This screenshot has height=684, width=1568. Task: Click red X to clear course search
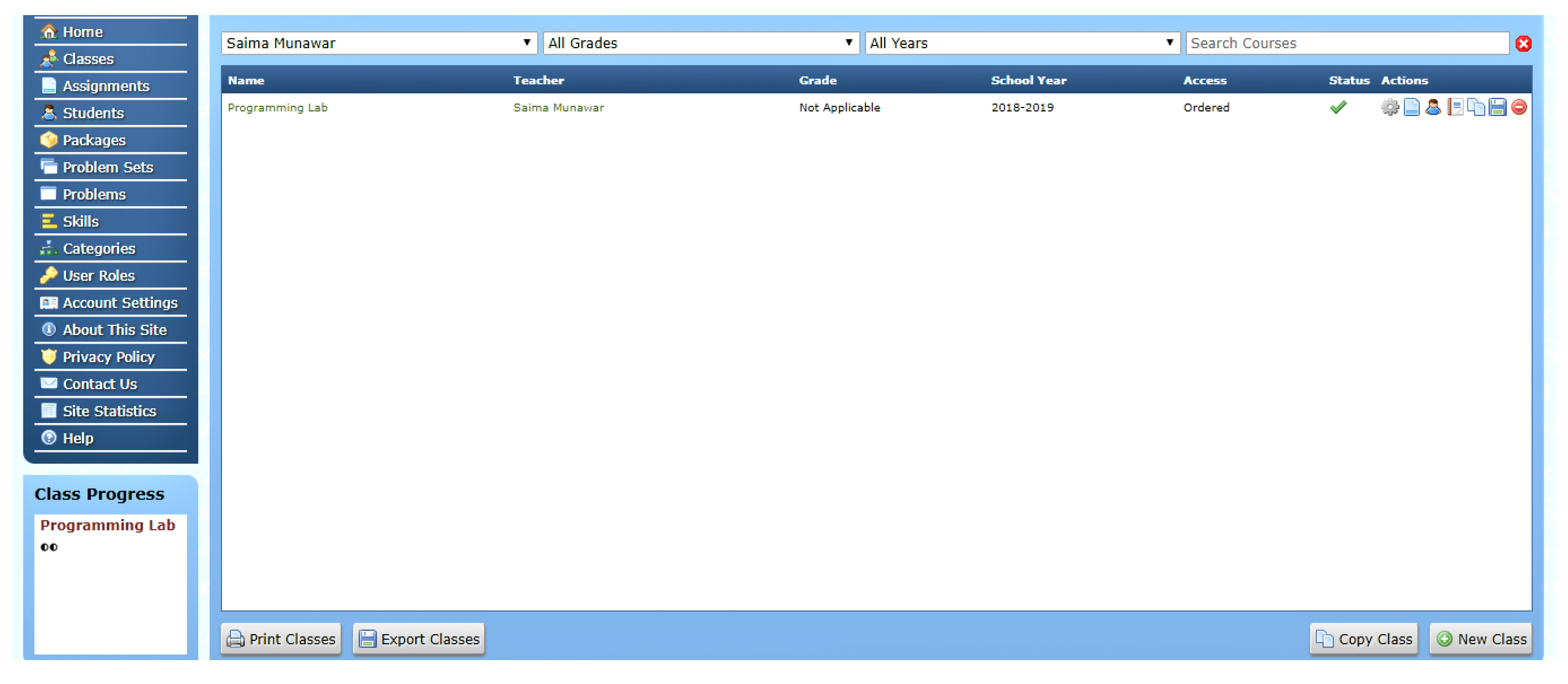(x=1523, y=44)
